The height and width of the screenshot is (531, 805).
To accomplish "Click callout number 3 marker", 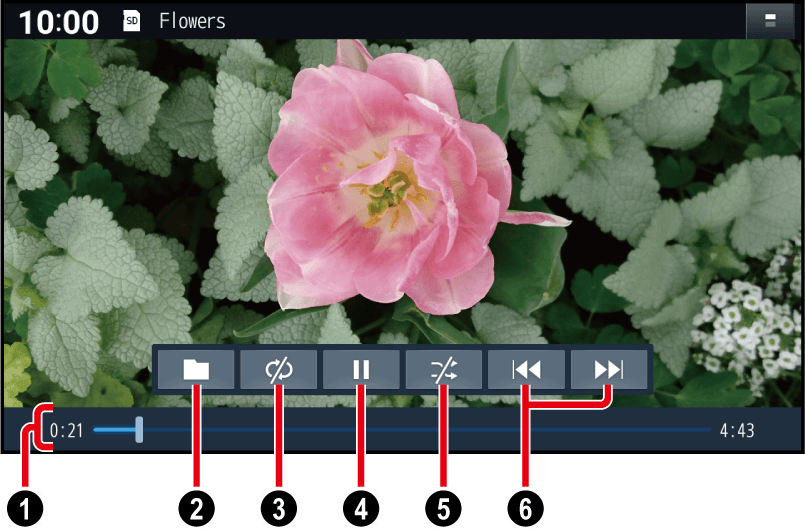I will [x=279, y=509].
